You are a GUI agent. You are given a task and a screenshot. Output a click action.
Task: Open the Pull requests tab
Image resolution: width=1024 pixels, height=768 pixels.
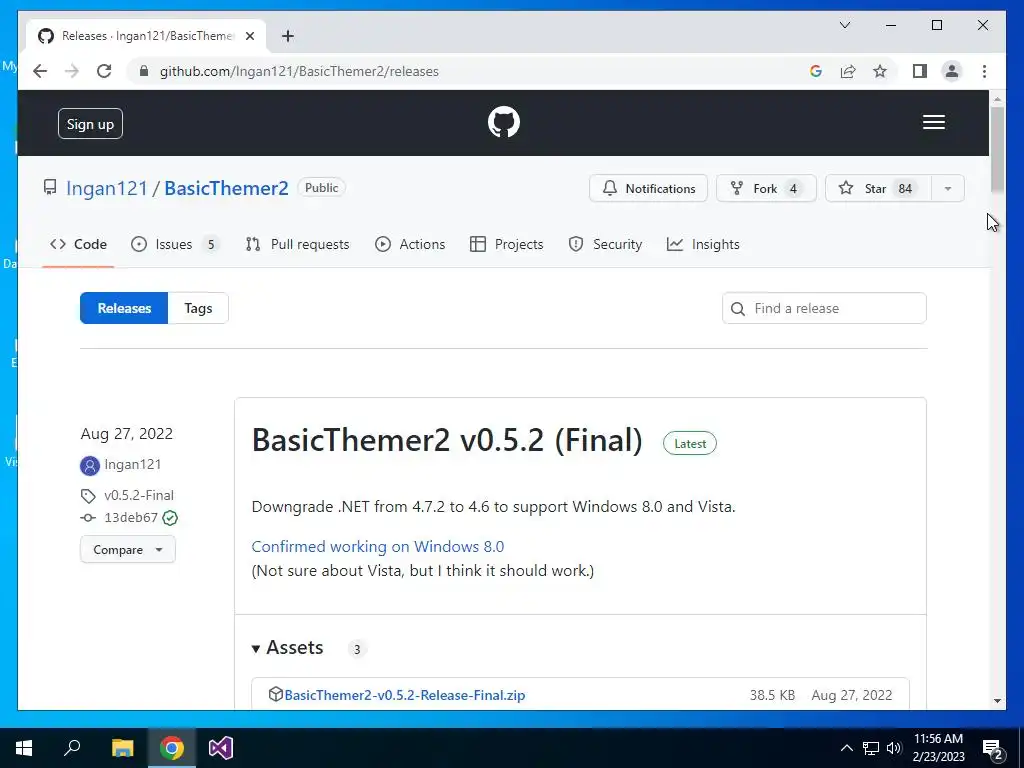point(297,244)
